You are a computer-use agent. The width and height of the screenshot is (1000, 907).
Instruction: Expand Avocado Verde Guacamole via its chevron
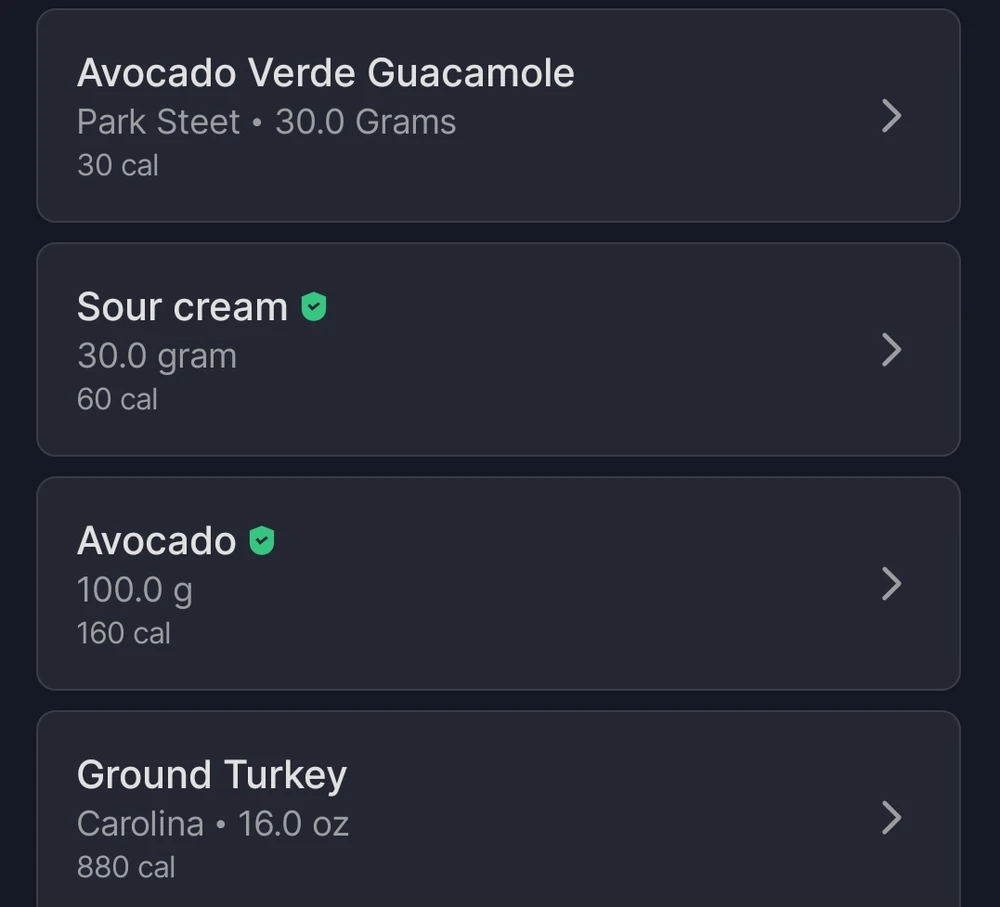[892, 116]
